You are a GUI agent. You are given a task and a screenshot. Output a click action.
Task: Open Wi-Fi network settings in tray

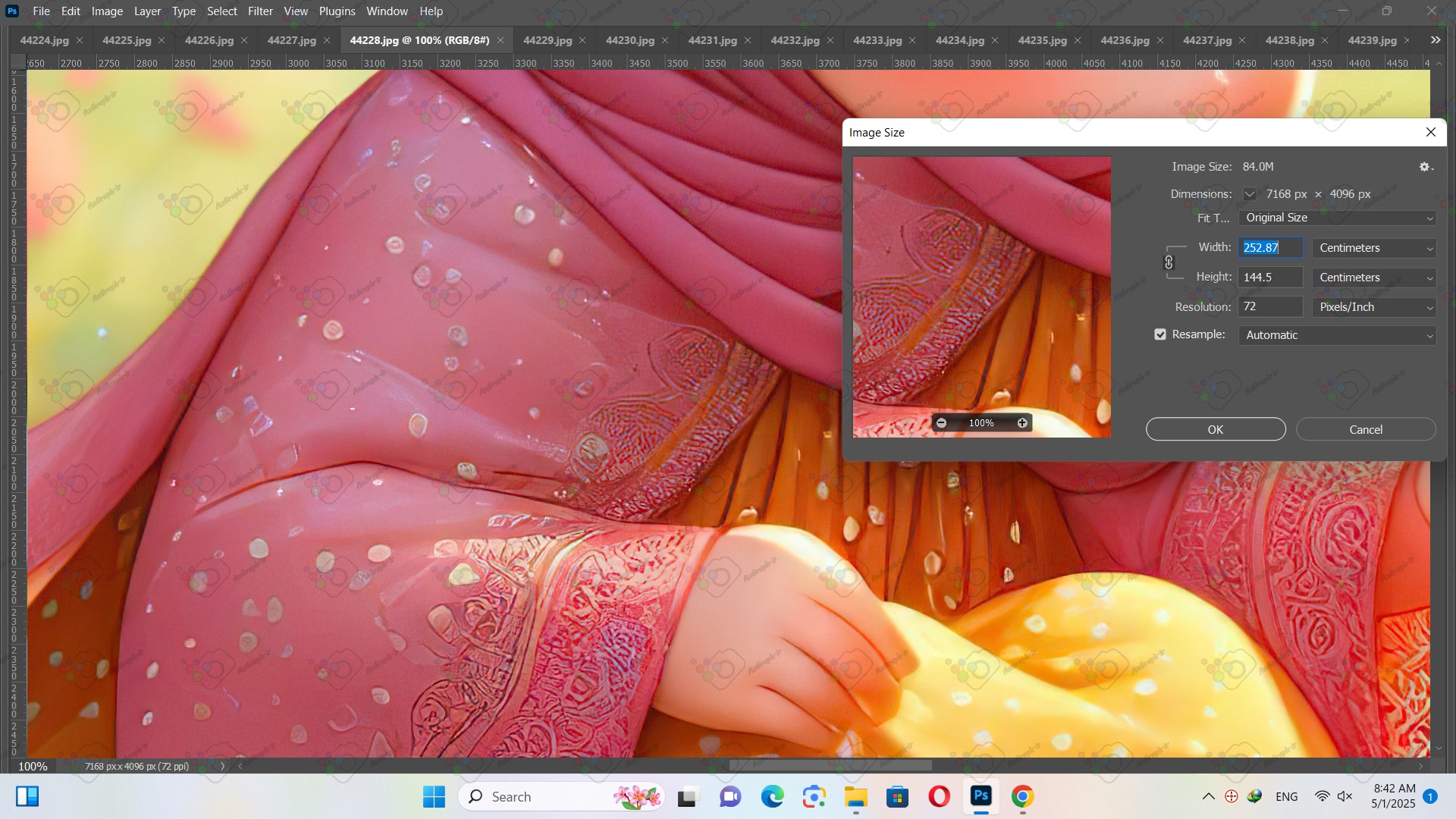point(1322,796)
